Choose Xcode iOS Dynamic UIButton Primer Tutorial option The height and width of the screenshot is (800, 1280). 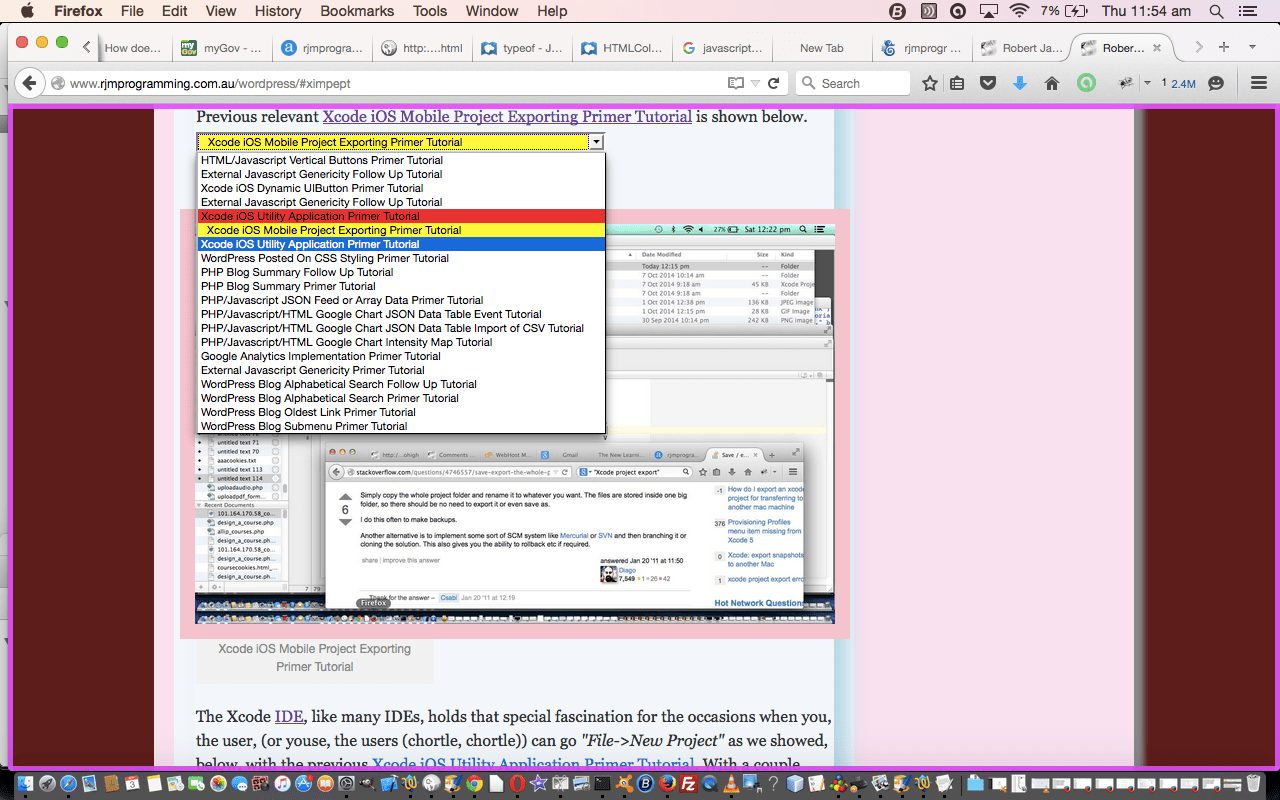tap(401, 188)
